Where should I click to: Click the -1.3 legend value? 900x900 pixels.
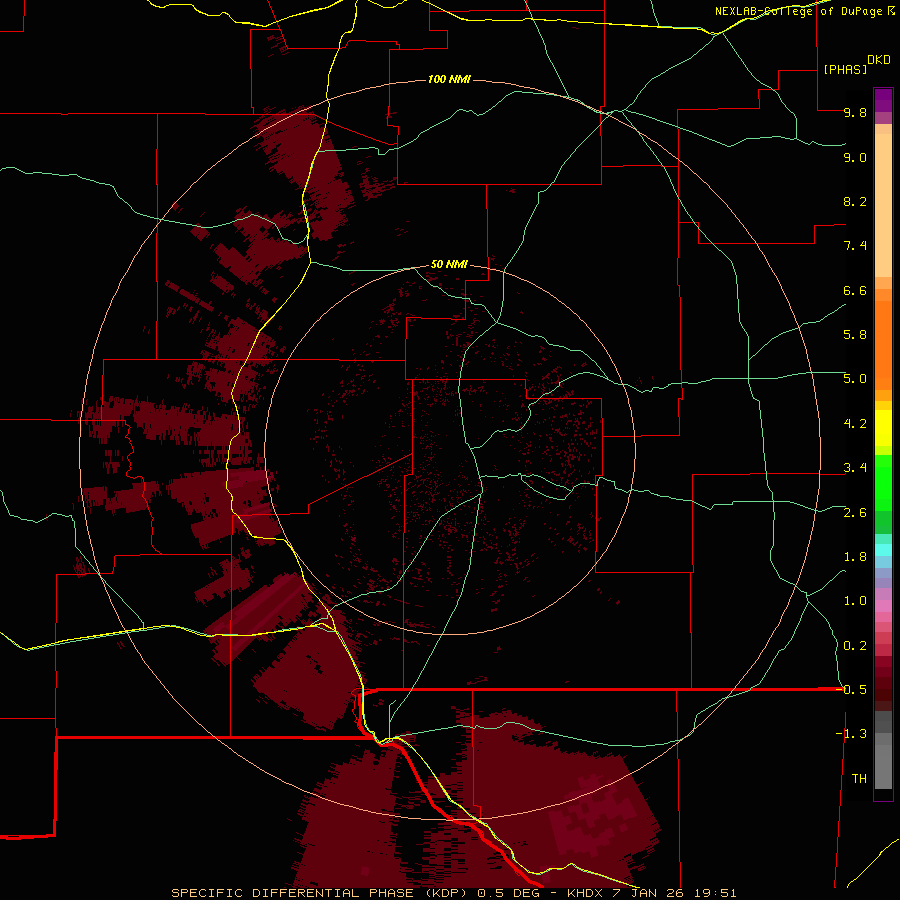[x=851, y=734]
